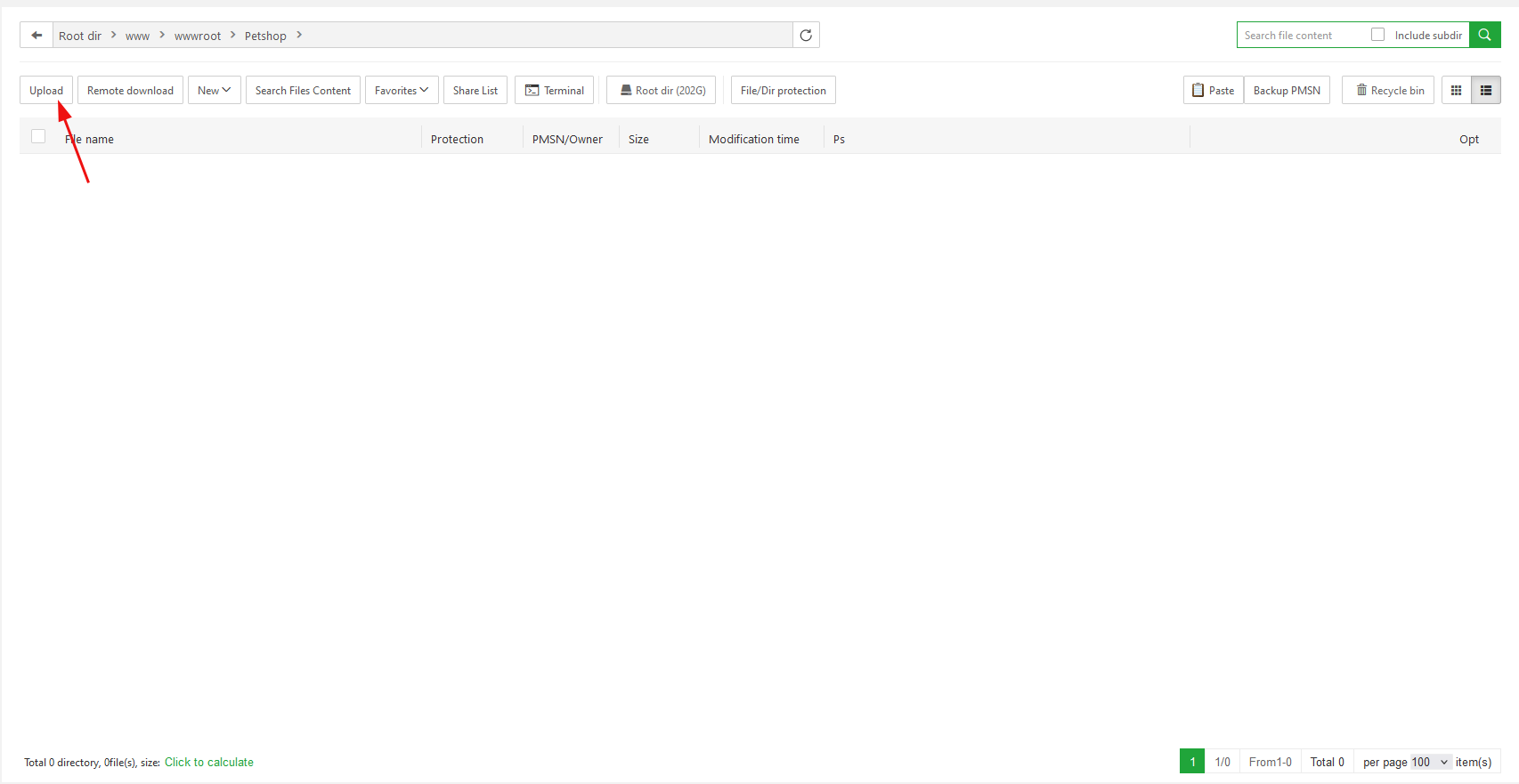This screenshot has height=784, width=1519.
Task: Sort by Modification time column
Action: click(753, 140)
